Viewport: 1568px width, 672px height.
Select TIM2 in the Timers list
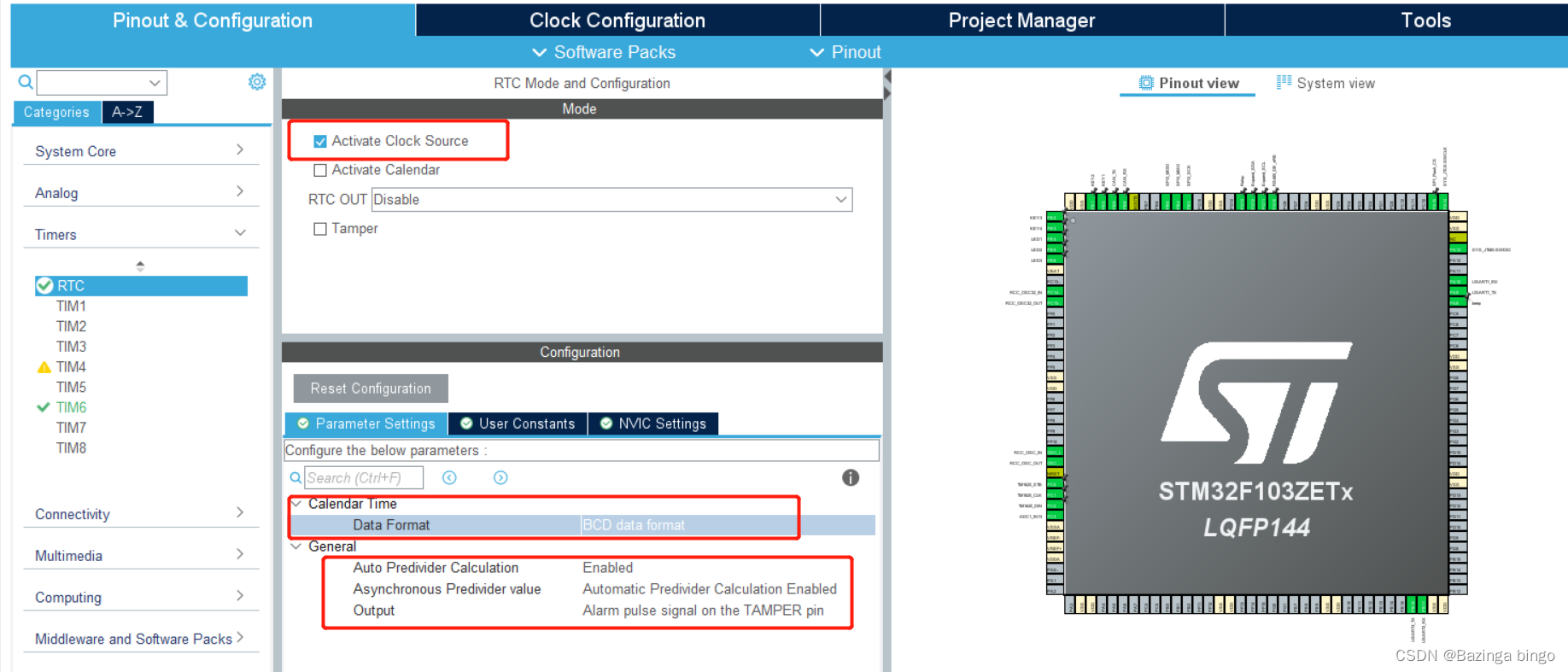pos(71,326)
